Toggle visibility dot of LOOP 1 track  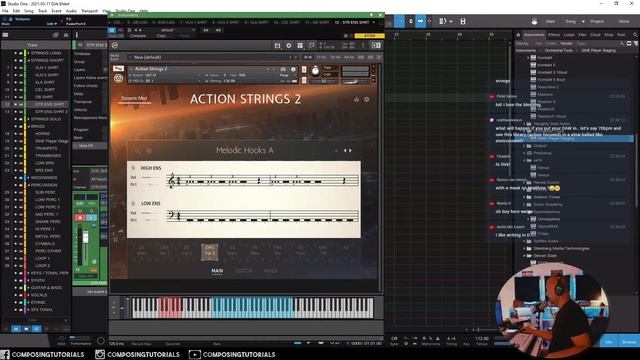[x=16, y=258]
